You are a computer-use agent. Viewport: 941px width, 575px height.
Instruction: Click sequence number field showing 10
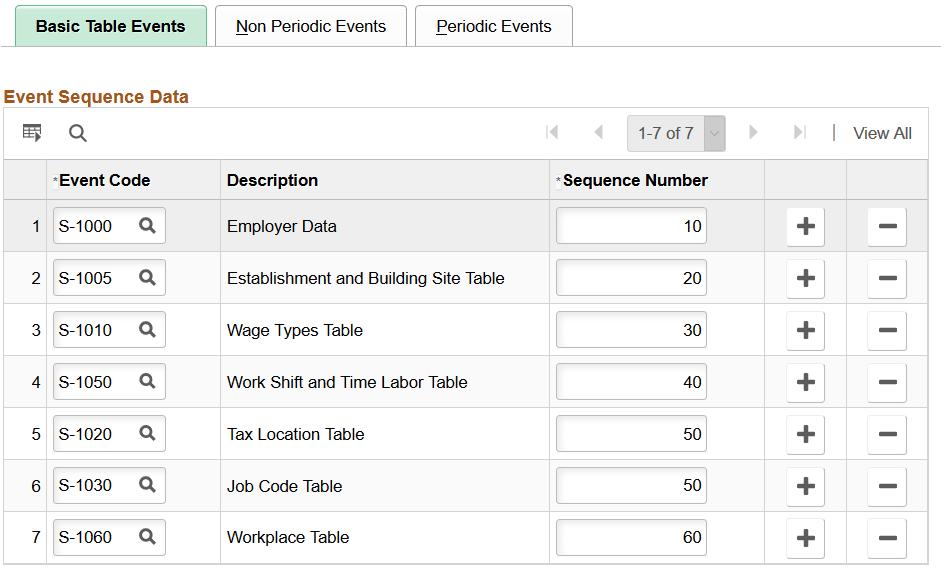coord(631,226)
